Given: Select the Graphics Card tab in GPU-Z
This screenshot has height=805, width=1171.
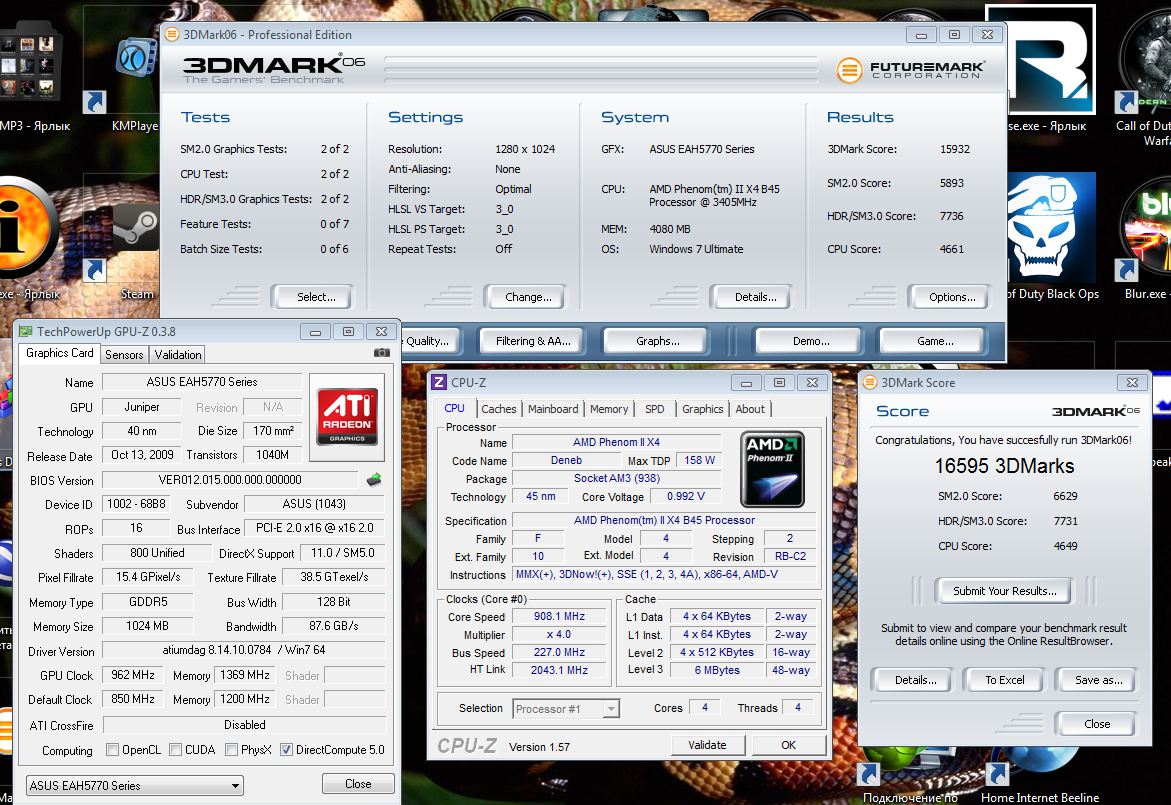Looking at the screenshot, I should pos(60,353).
